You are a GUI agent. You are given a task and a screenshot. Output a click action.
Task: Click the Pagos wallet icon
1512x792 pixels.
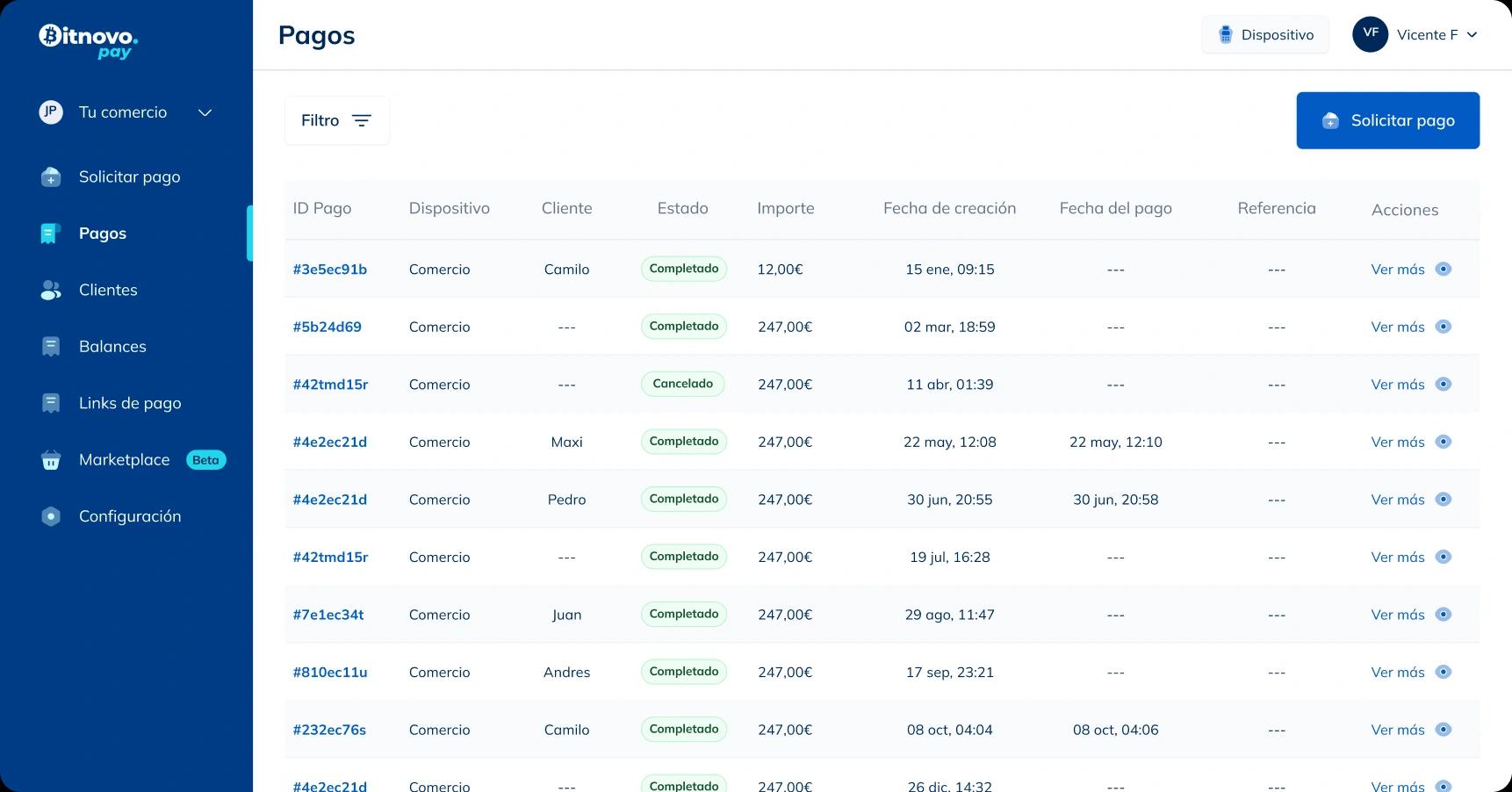click(x=50, y=233)
